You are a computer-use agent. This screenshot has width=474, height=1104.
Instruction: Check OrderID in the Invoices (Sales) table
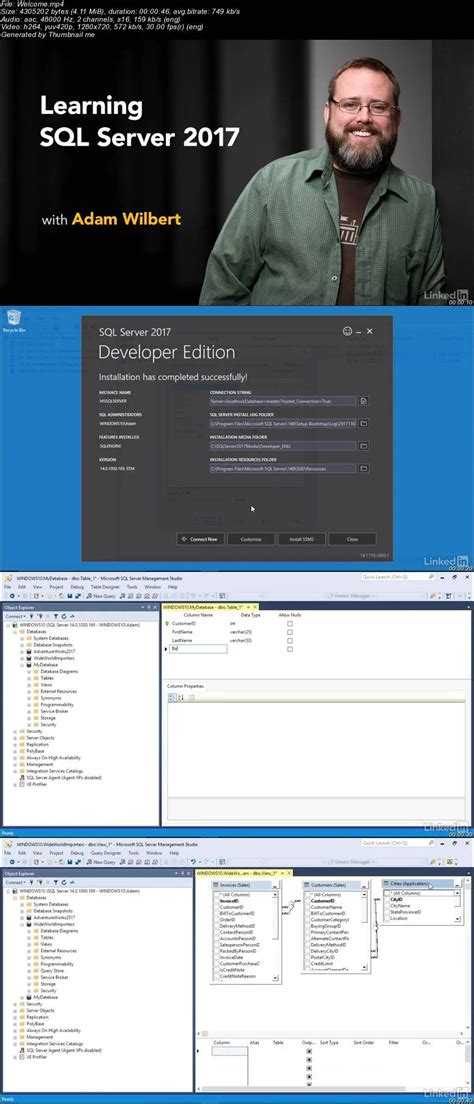216,920
